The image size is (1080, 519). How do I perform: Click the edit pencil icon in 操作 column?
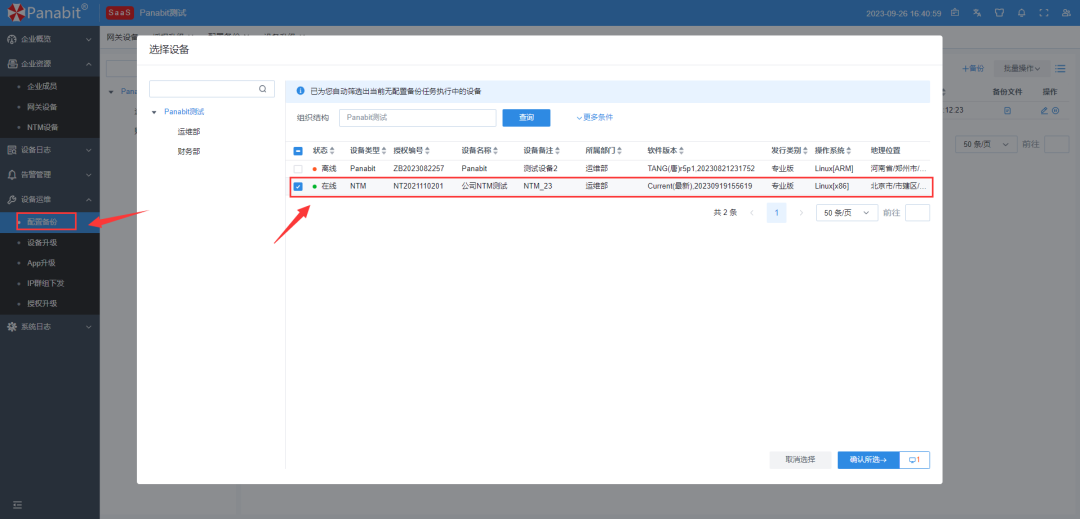click(1044, 111)
